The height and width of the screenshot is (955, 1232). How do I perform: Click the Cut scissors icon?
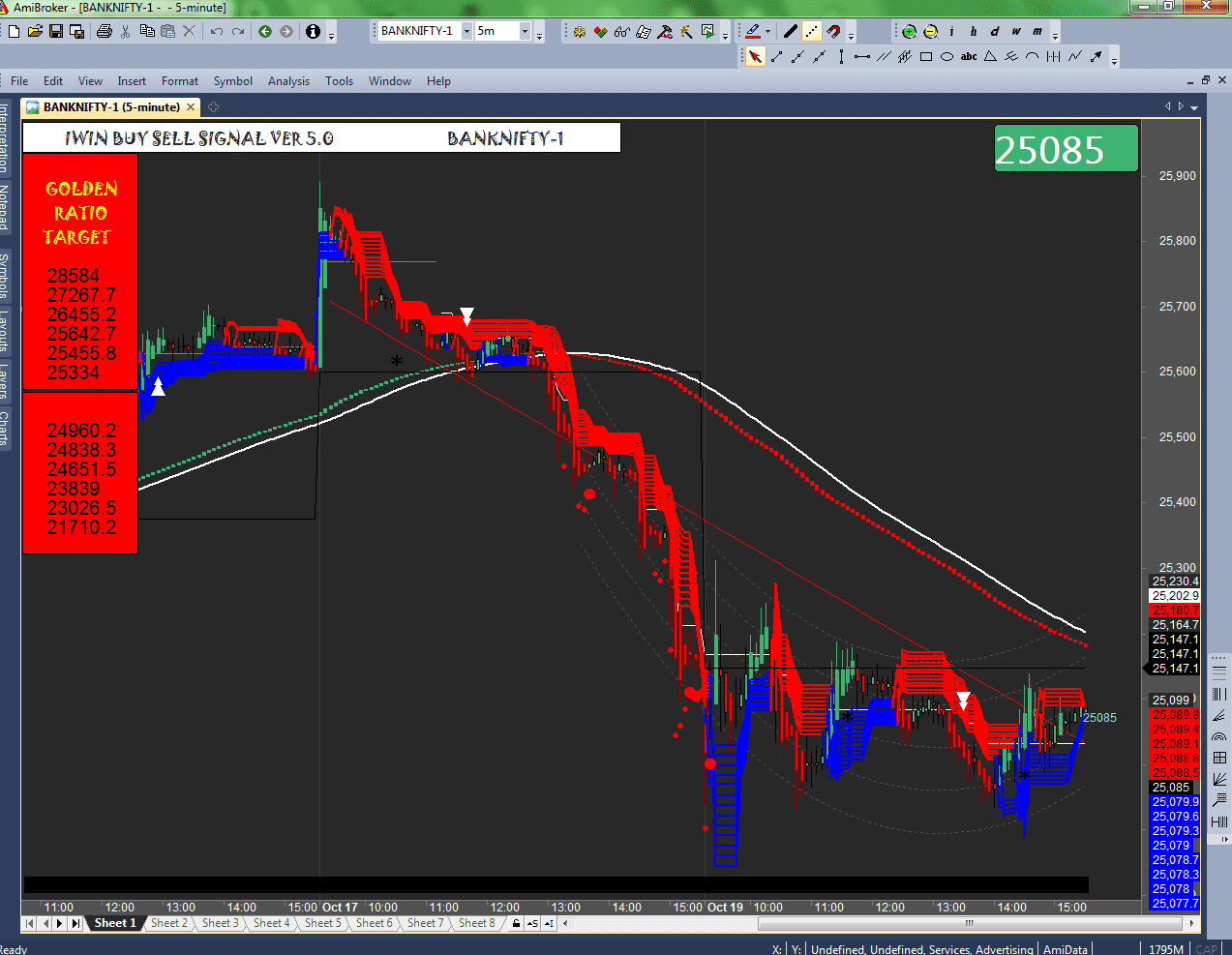coord(126,31)
